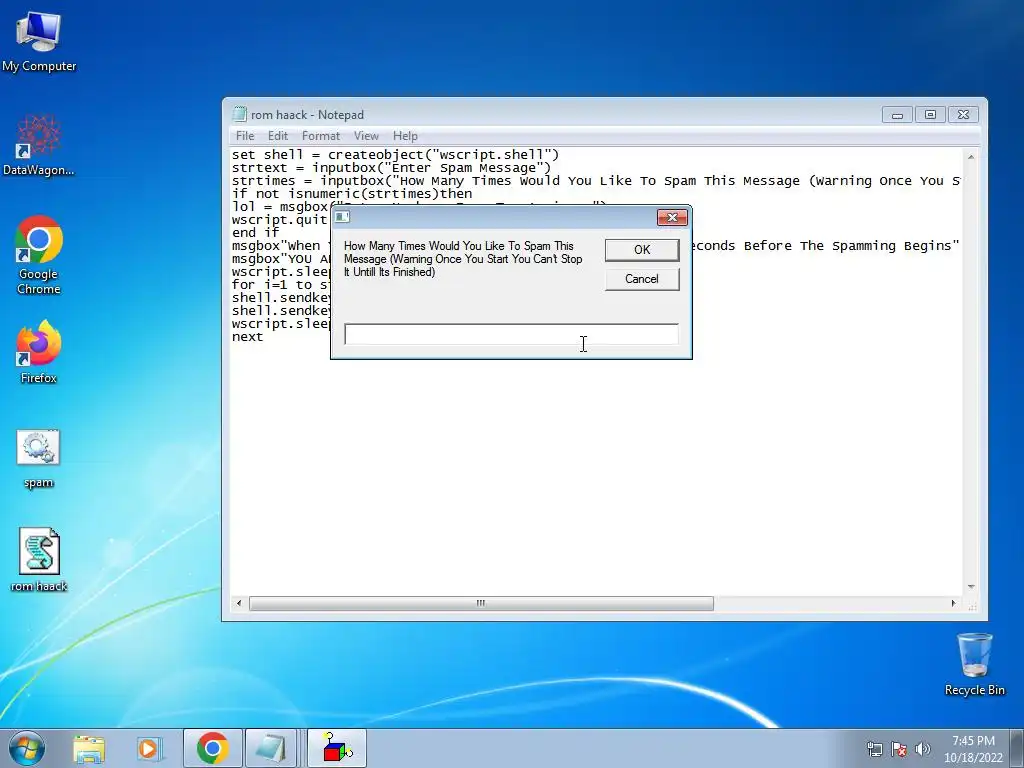
Task: Switch to Notepad taskbar button
Action: tap(270, 748)
